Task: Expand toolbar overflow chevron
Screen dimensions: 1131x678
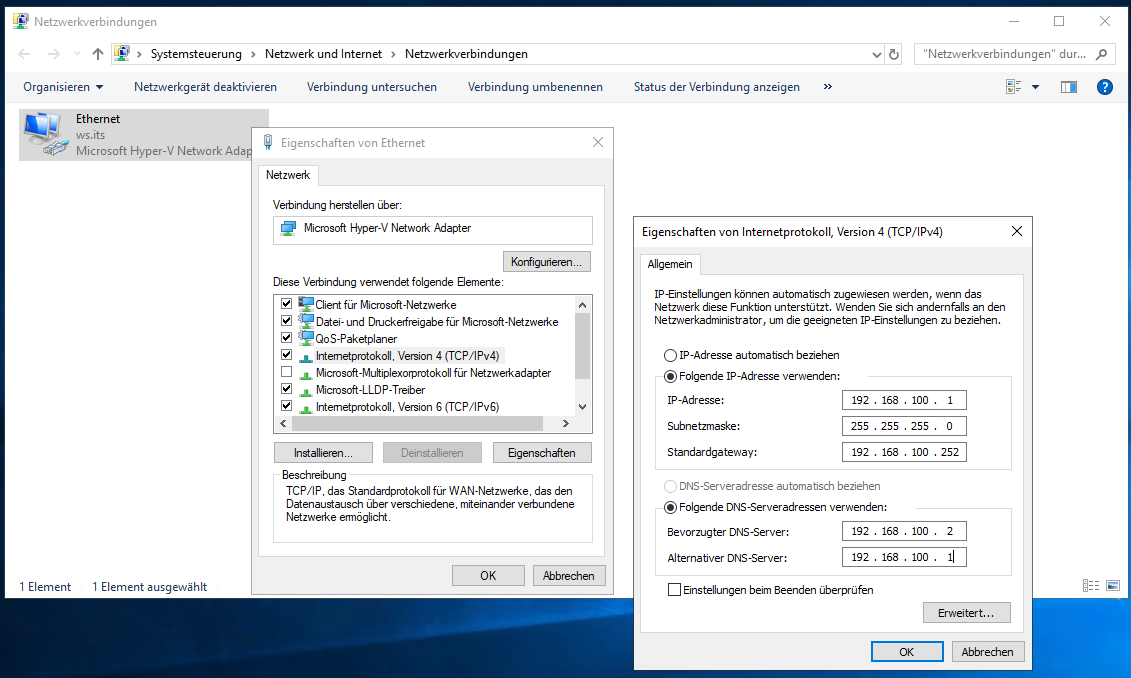Action: tap(827, 87)
